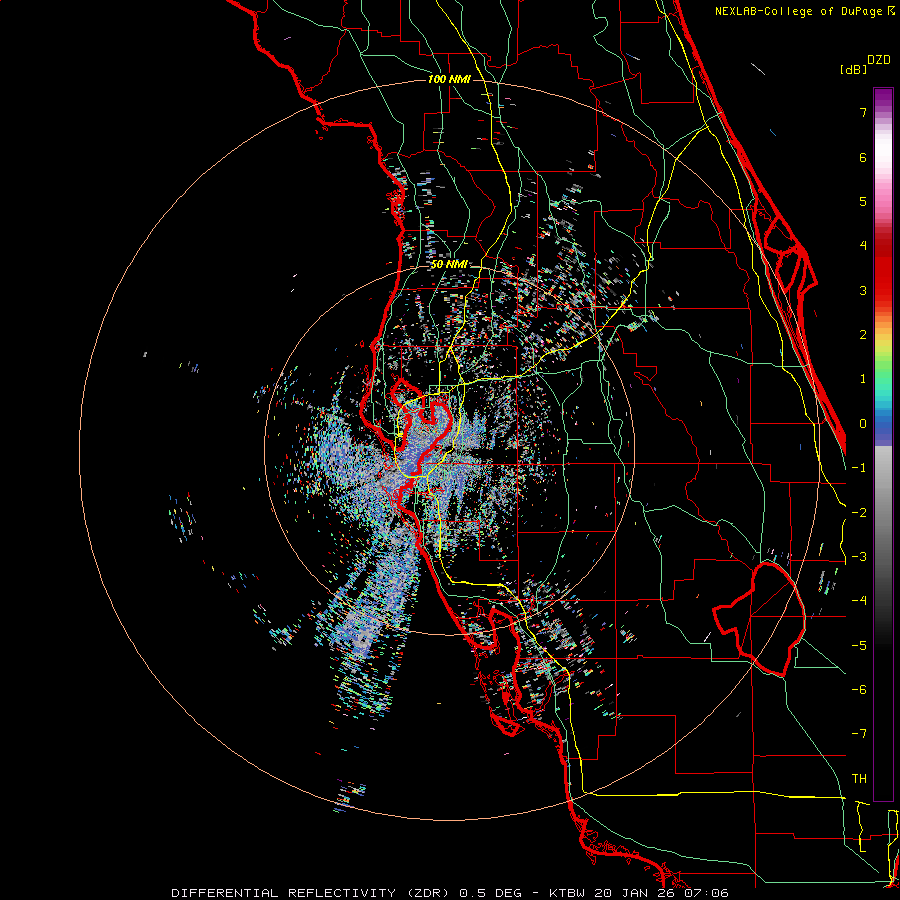Select the 5 value on the color scale
This screenshot has height=900, width=900.
[863, 201]
